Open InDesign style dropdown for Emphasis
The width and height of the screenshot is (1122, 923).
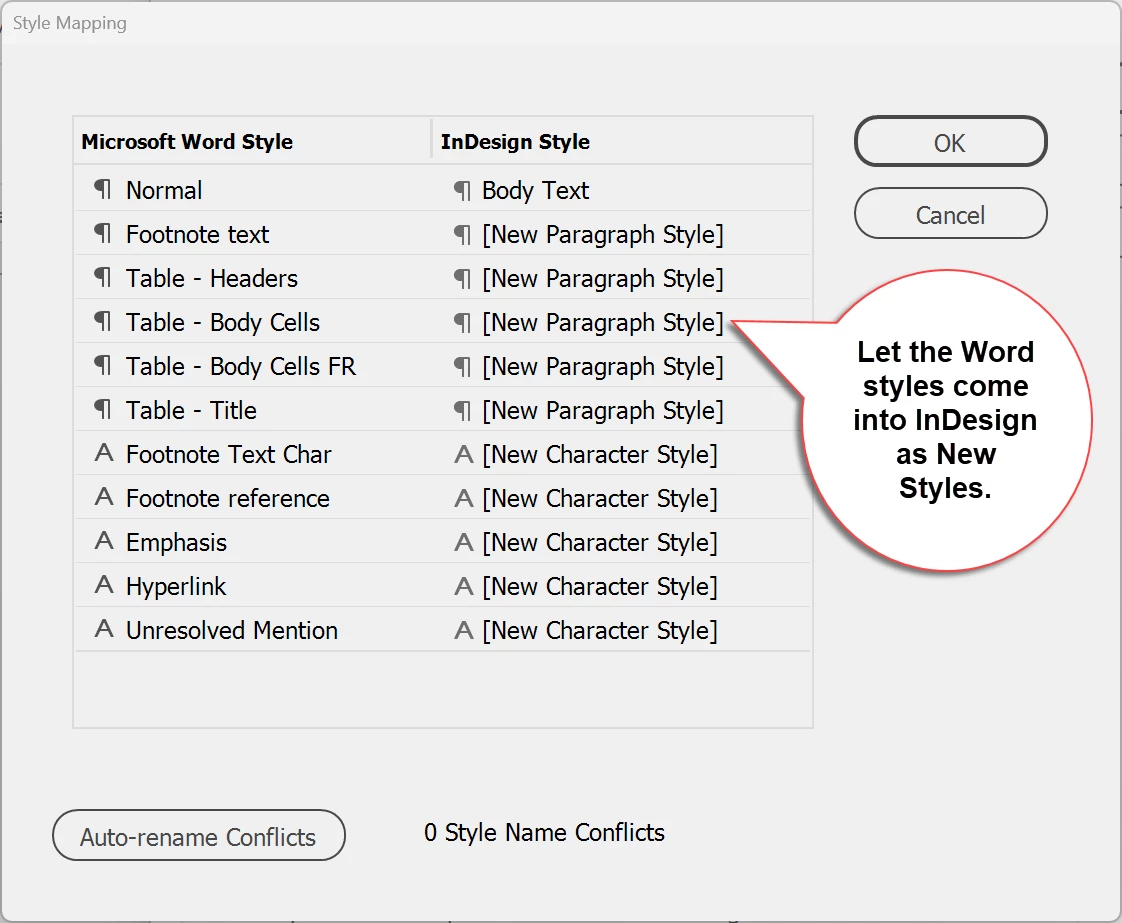tap(600, 542)
